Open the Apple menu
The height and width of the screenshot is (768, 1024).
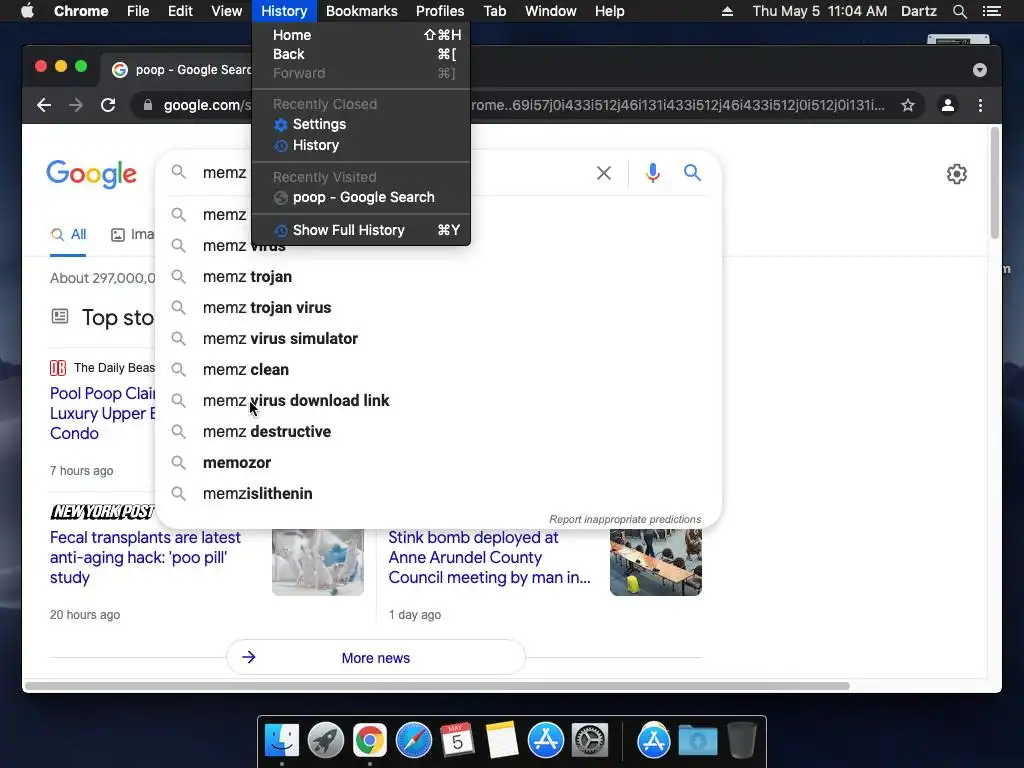click(x=27, y=11)
